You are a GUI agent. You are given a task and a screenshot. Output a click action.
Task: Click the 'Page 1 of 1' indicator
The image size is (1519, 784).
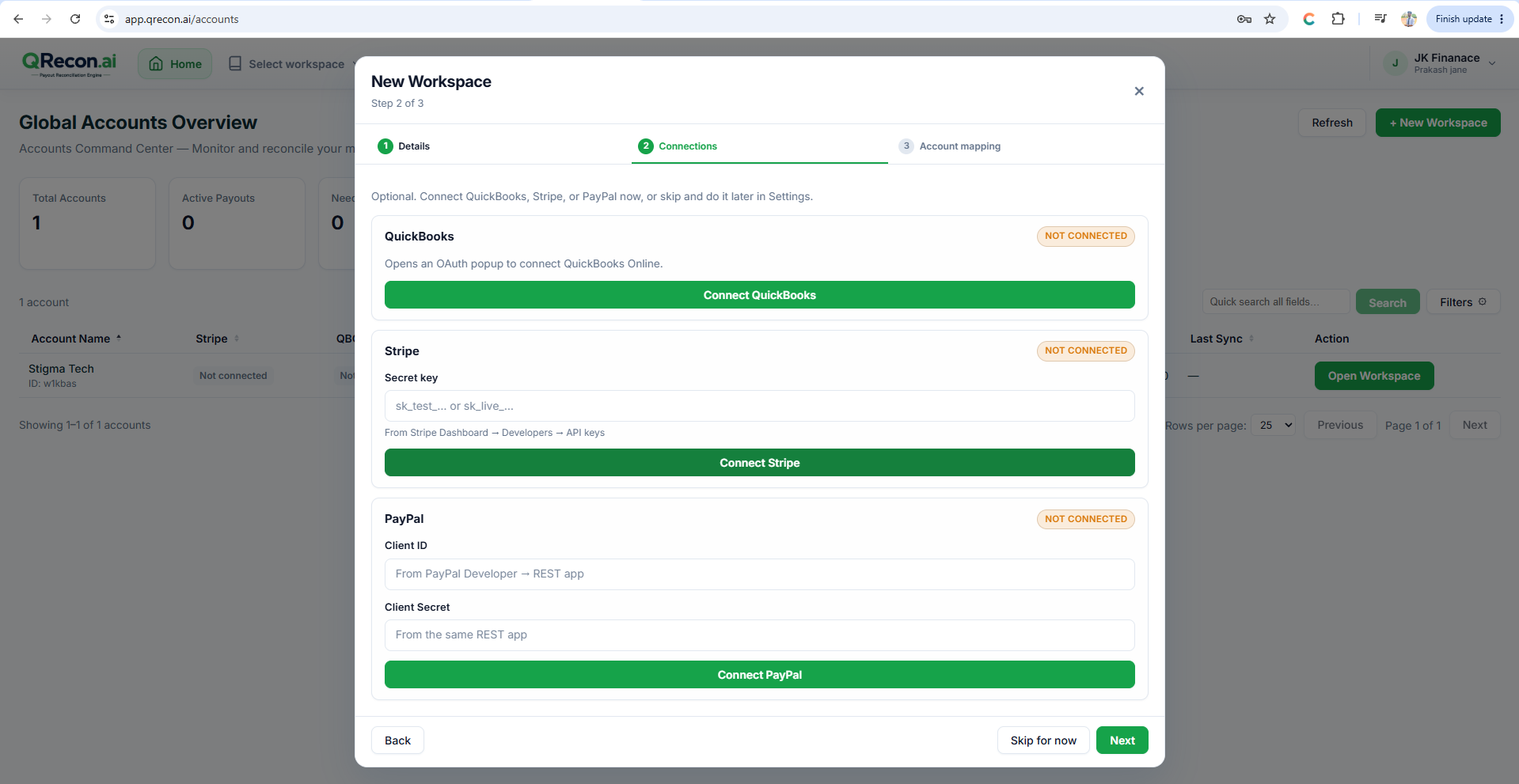click(1412, 426)
